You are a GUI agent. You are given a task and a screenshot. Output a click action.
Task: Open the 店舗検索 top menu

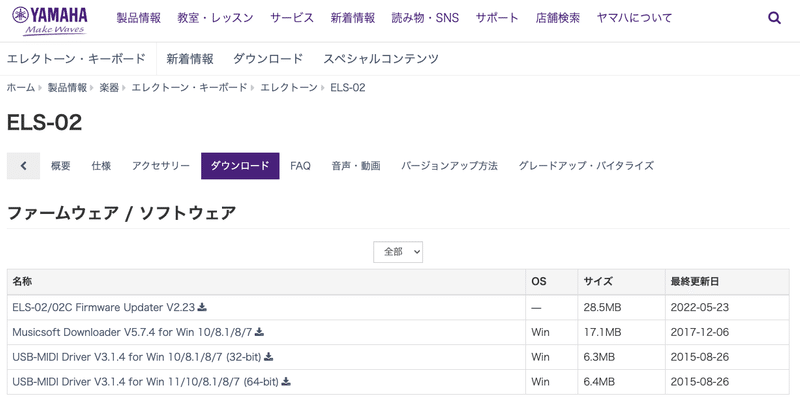(558, 18)
